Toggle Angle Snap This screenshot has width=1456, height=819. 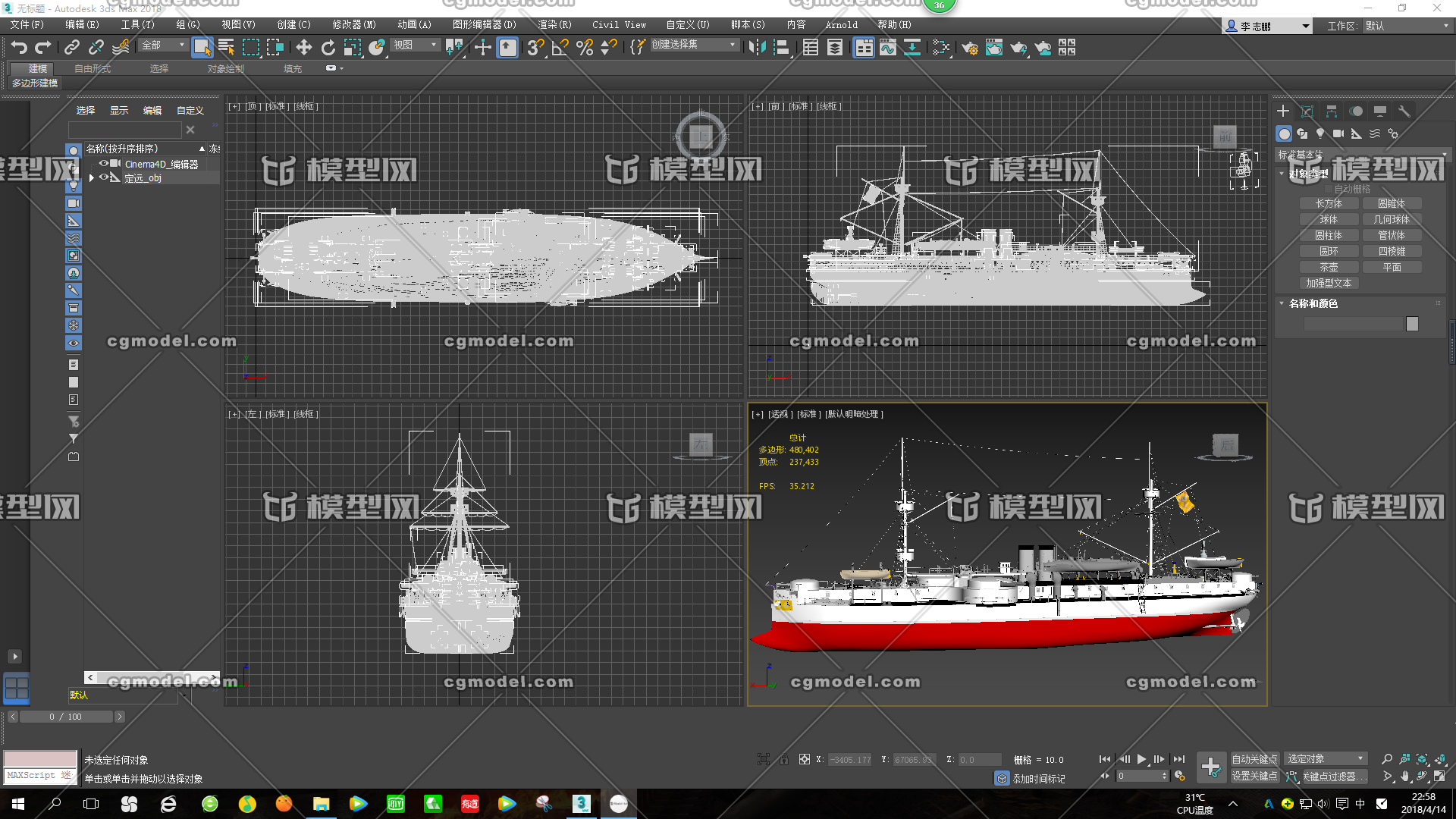[560, 48]
